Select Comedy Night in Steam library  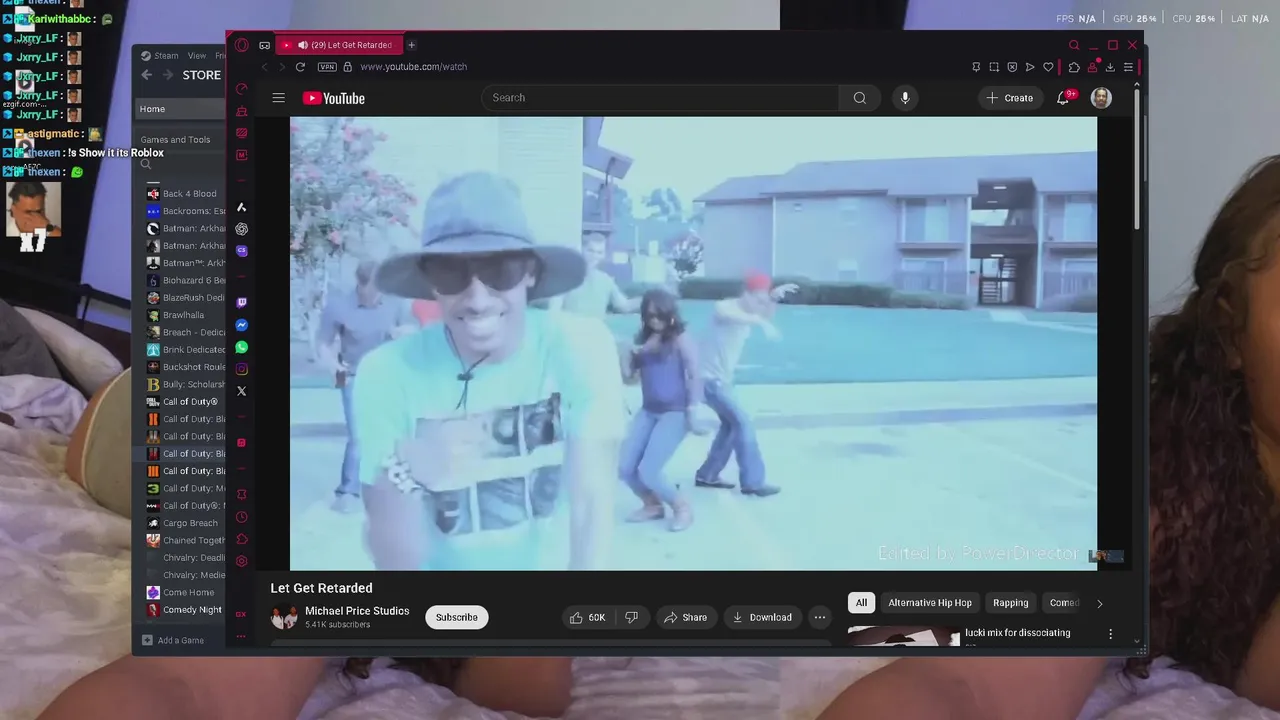click(x=192, y=610)
